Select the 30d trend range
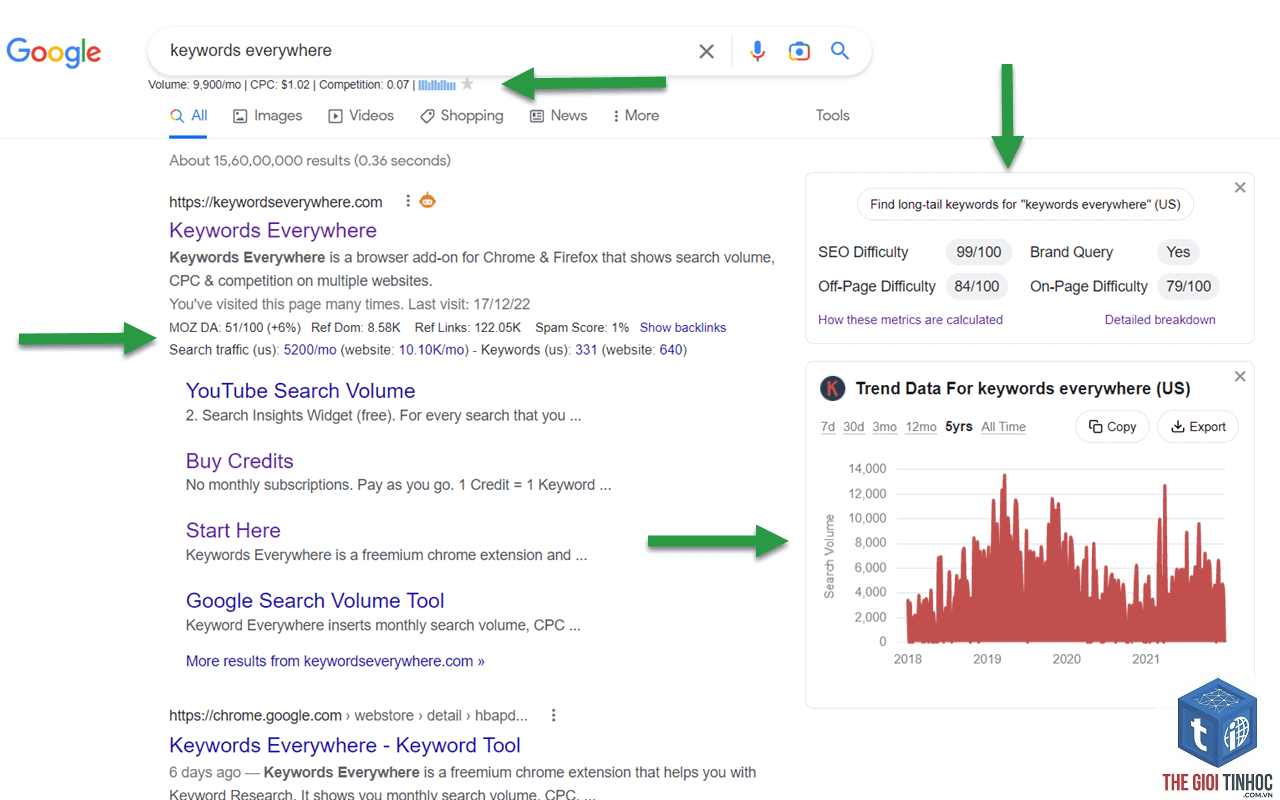Image resolution: width=1280 pixels, height=800 pixels. click(854, 427)
